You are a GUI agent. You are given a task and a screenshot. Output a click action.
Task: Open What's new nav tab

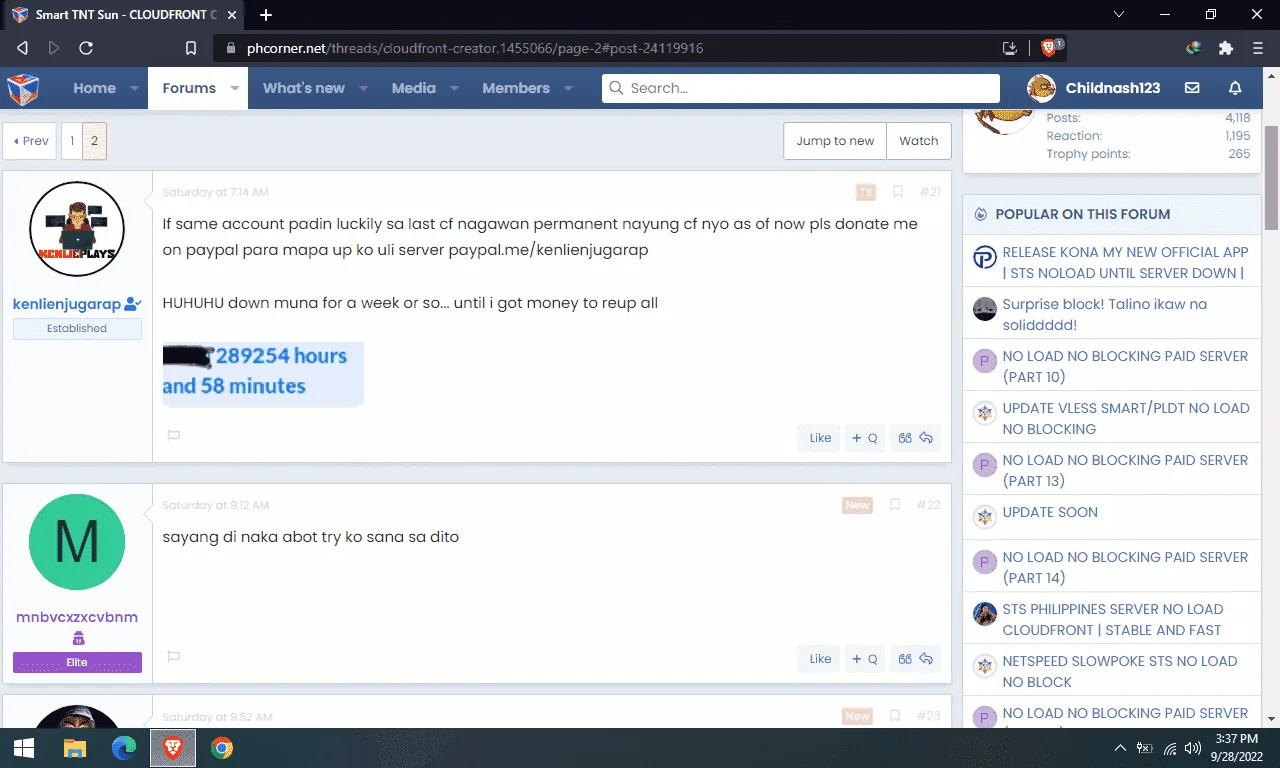tap(304, 88)
